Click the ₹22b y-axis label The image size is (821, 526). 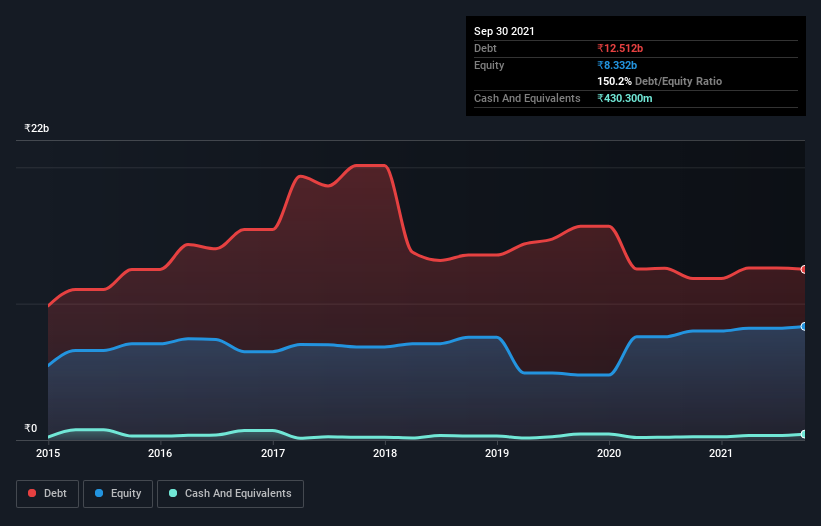[37, 128]
